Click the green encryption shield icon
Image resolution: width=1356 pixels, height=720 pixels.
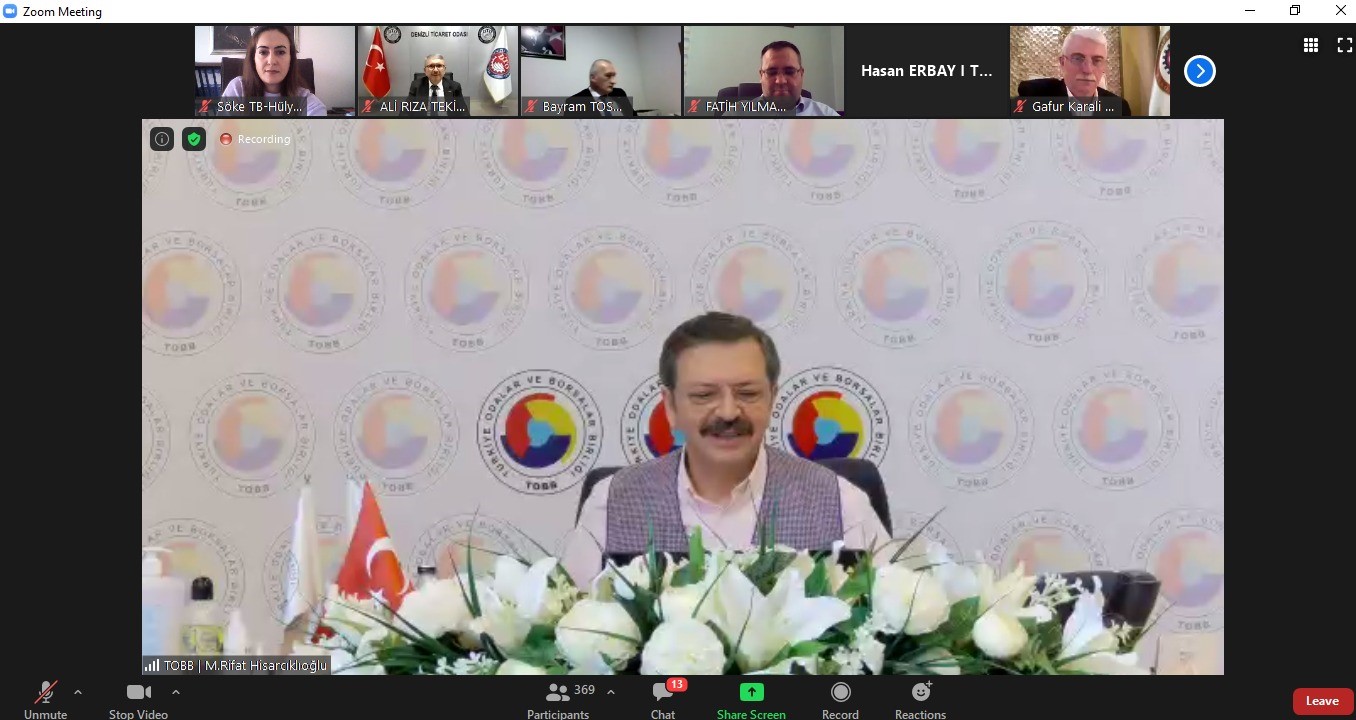(194, 139)
